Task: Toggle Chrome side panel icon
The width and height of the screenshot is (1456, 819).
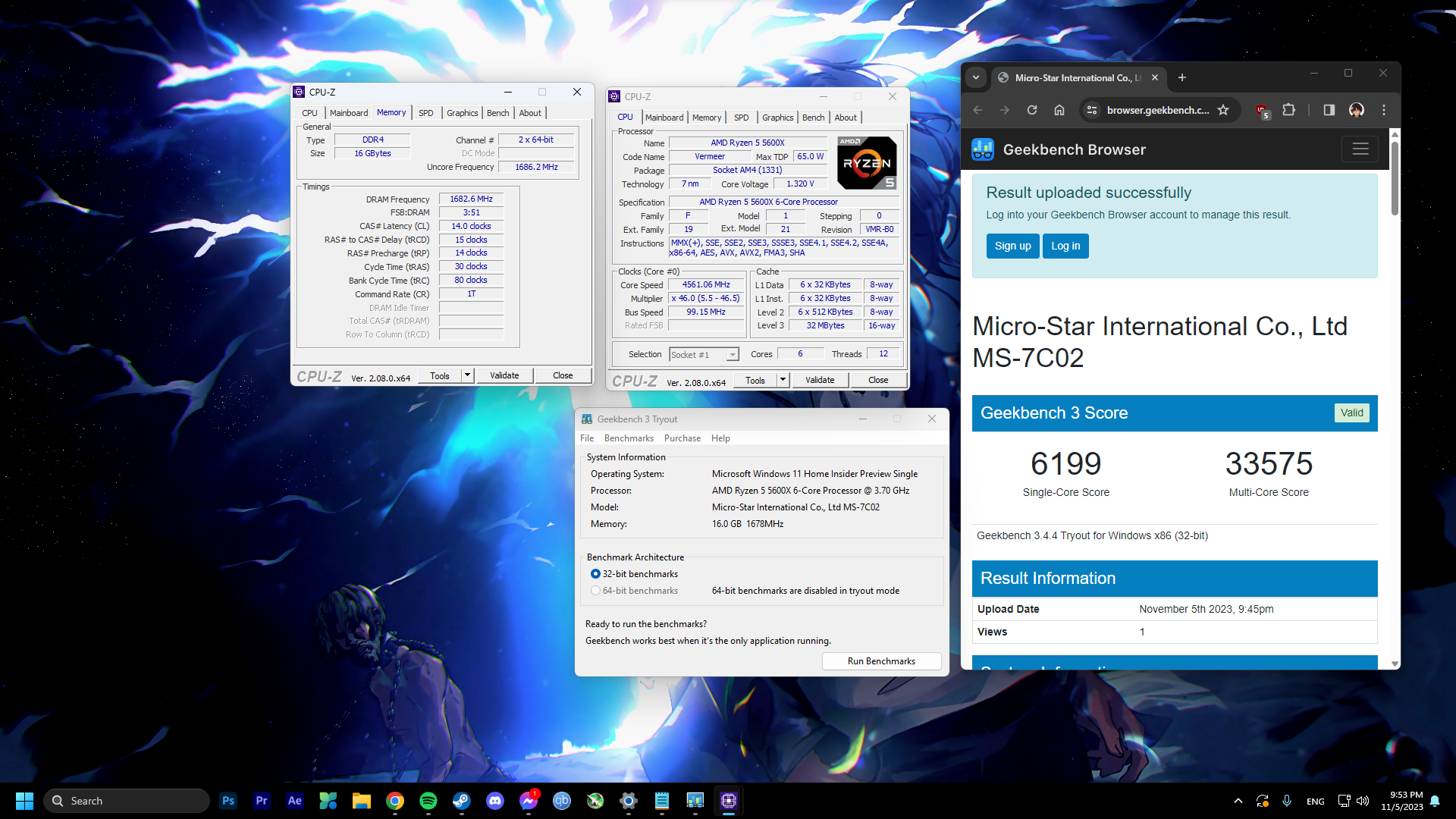Action: coord(1329,110)
